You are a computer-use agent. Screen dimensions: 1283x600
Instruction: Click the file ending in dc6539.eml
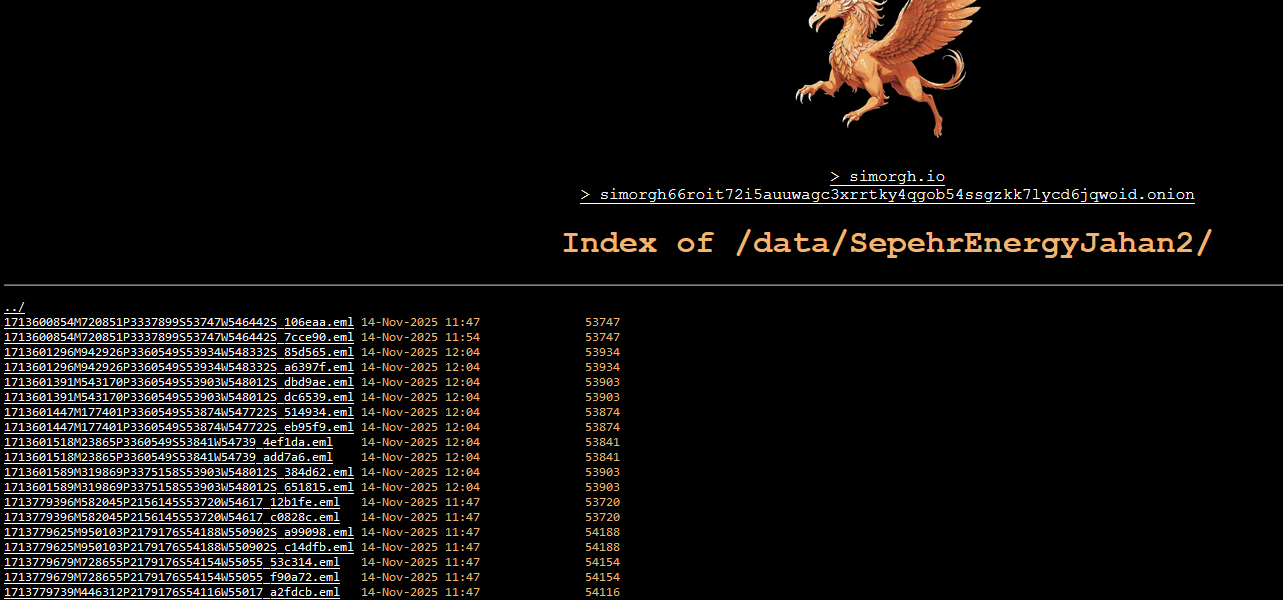[x=178, y=397]
